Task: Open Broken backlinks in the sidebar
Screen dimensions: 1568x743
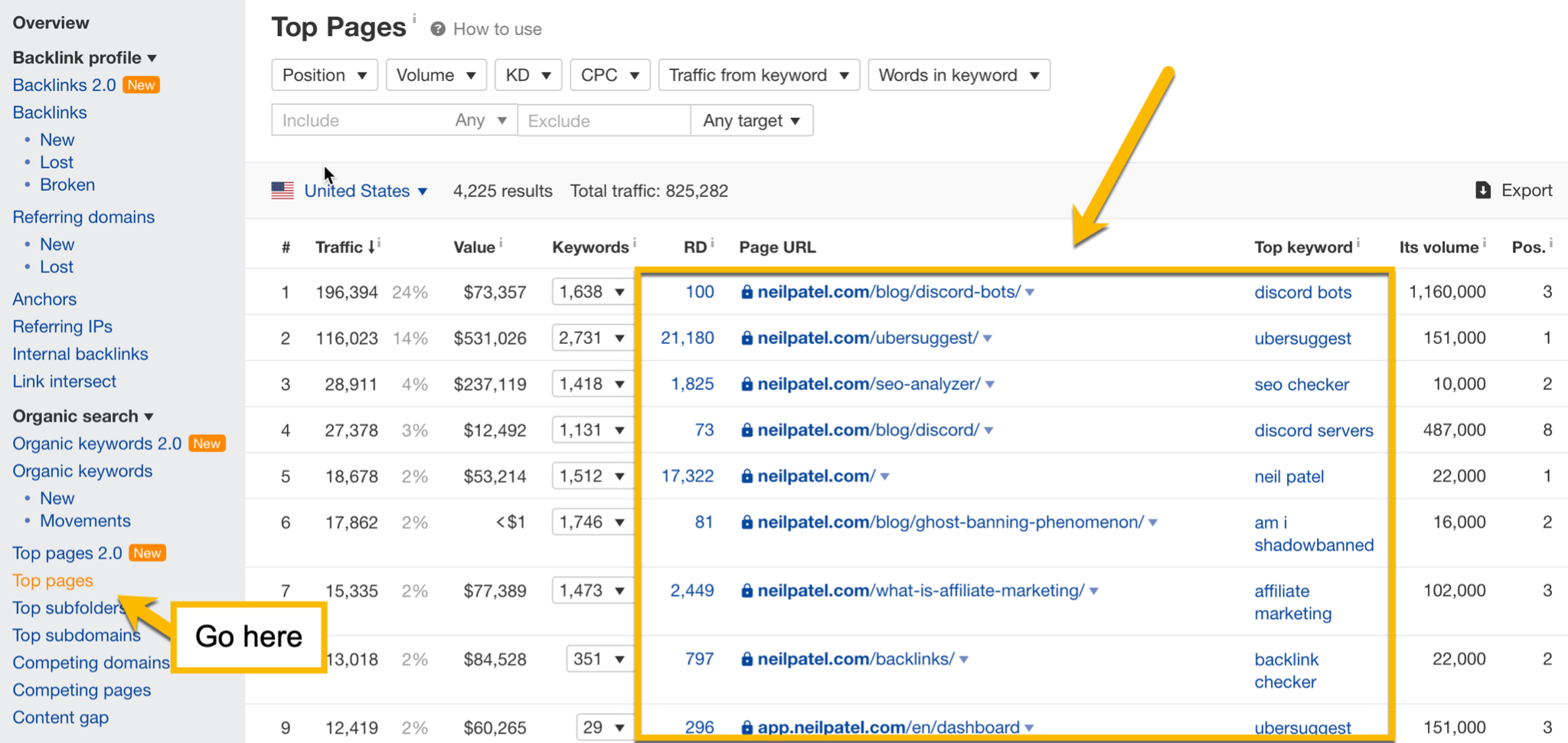Action: point(67,185)
